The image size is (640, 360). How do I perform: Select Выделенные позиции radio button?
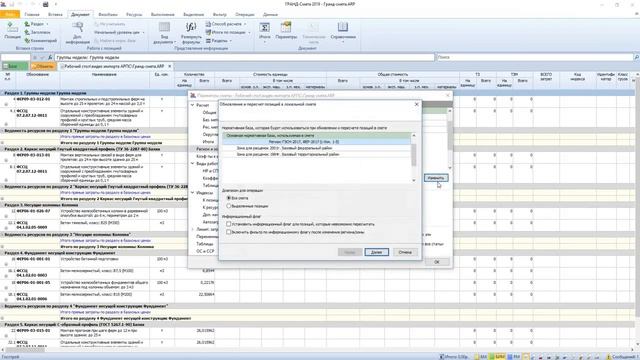point(229,206)
